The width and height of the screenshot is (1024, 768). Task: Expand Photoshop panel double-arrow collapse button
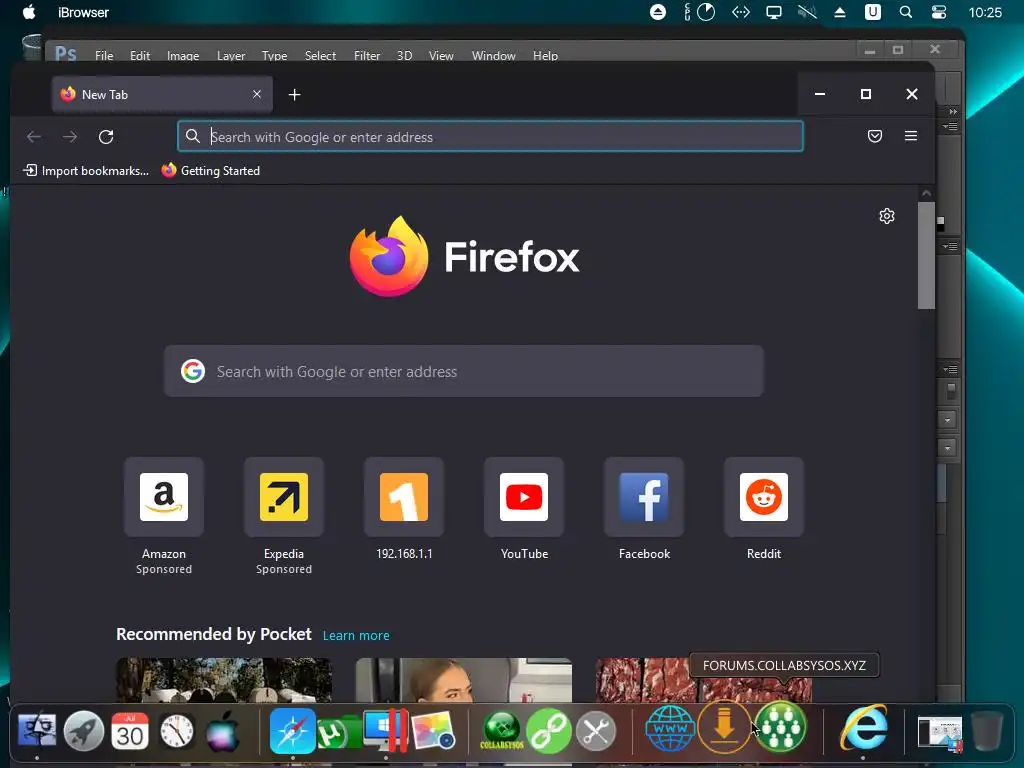[x=953, y=111]
